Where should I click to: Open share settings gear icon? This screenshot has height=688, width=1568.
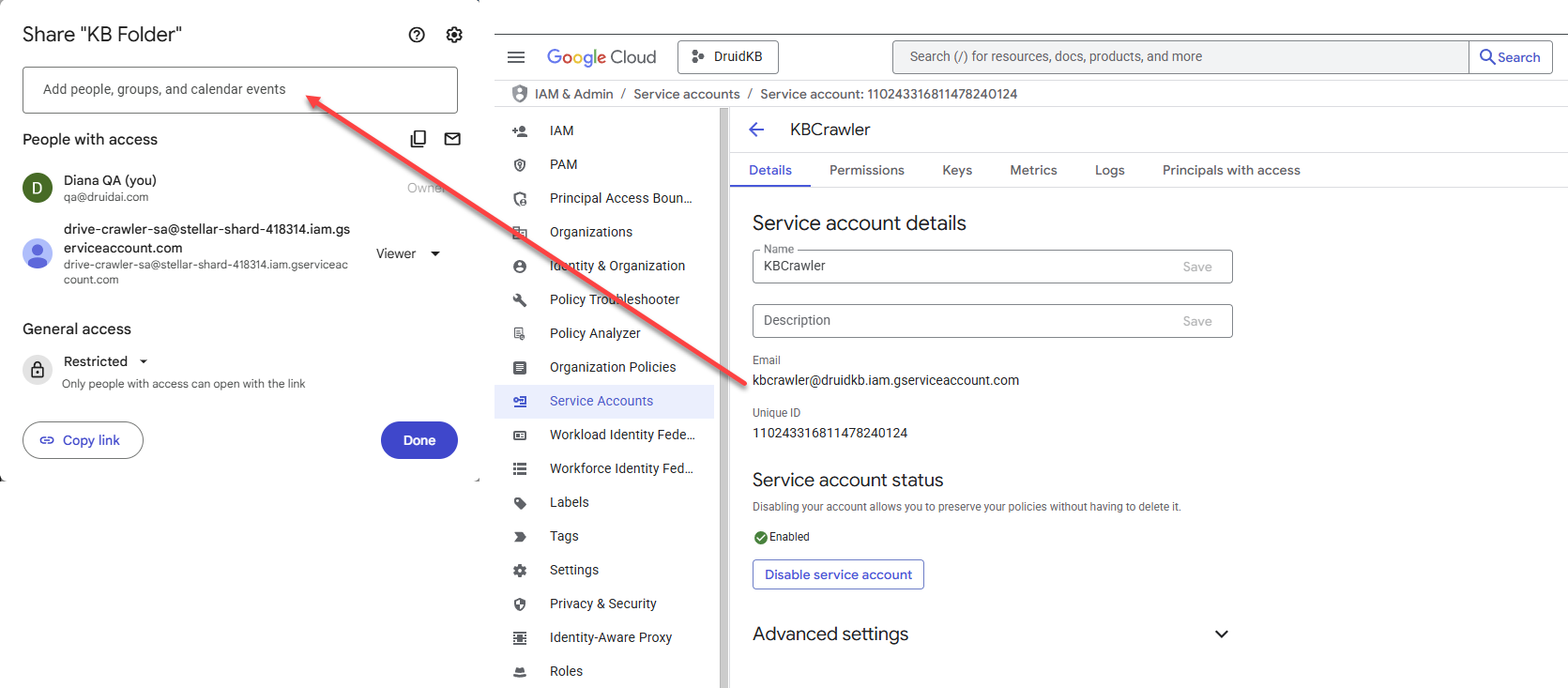(454, 35)
